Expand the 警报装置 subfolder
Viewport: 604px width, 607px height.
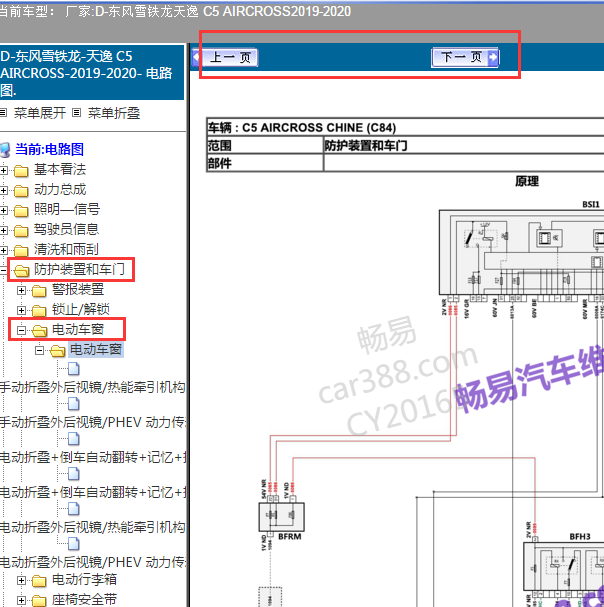[22, 290]
